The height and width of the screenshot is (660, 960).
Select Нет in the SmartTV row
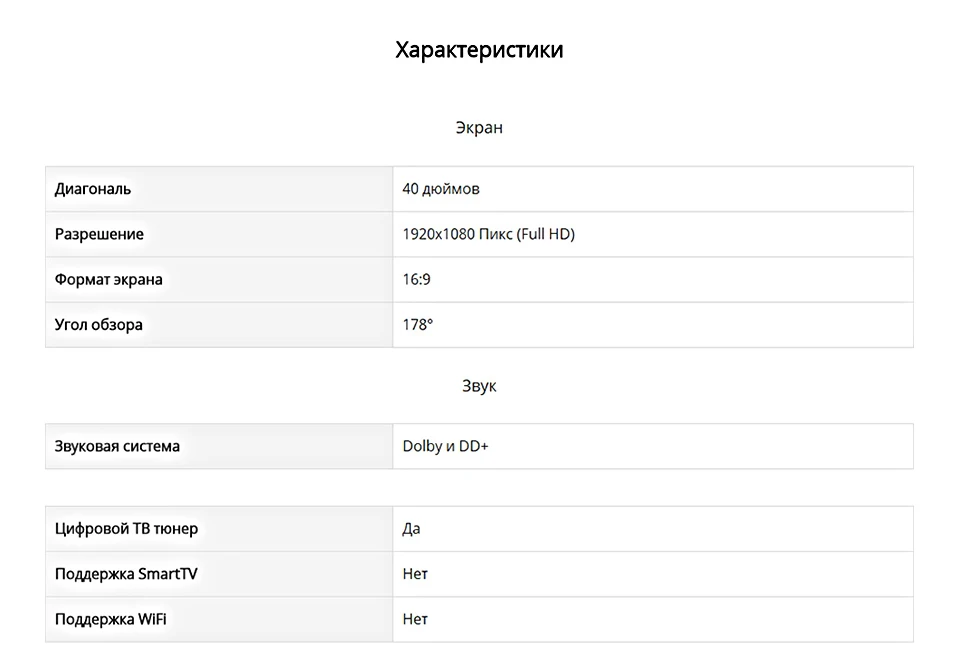coord(415,574)
